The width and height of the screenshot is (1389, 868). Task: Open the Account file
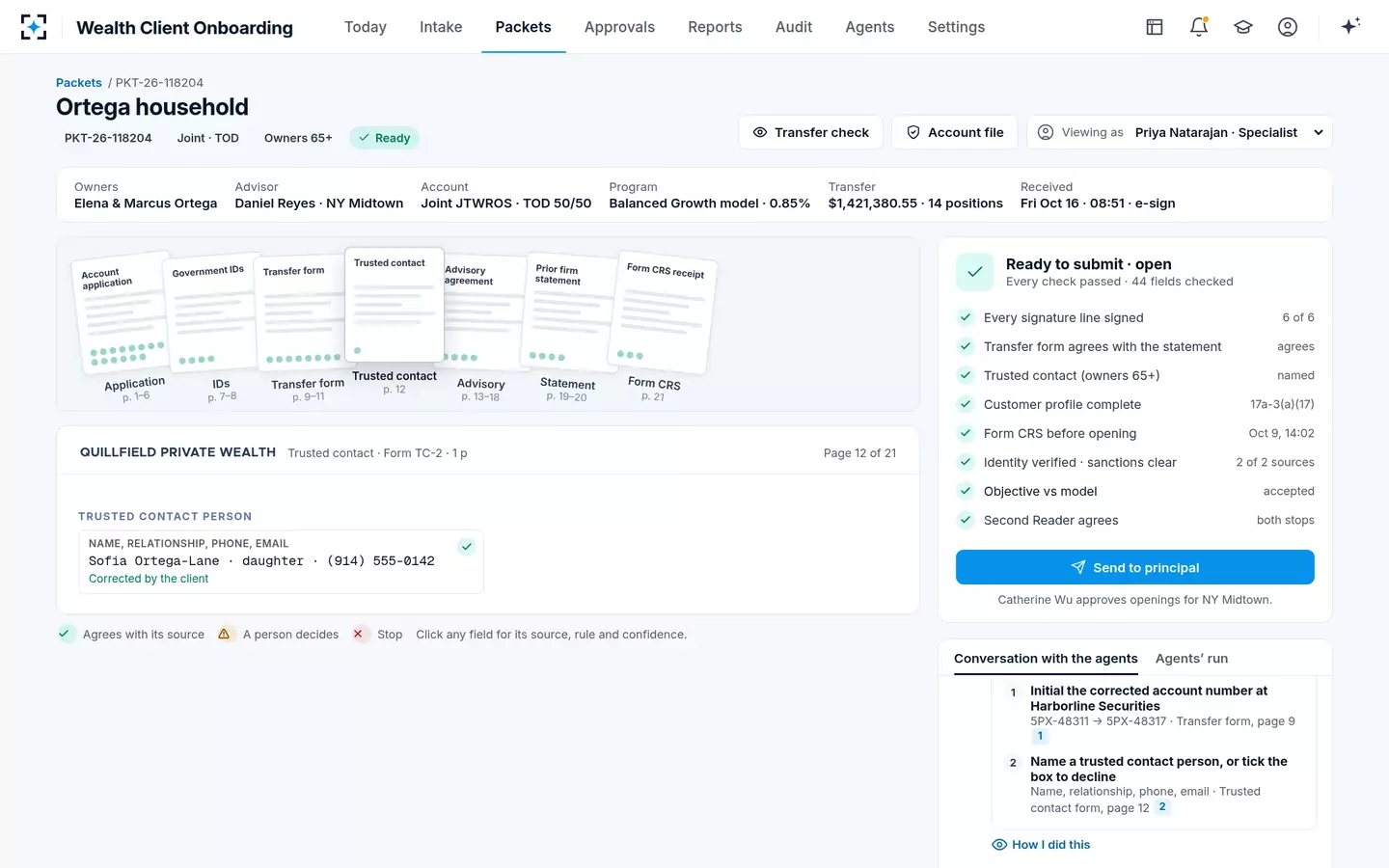(956, 132)
